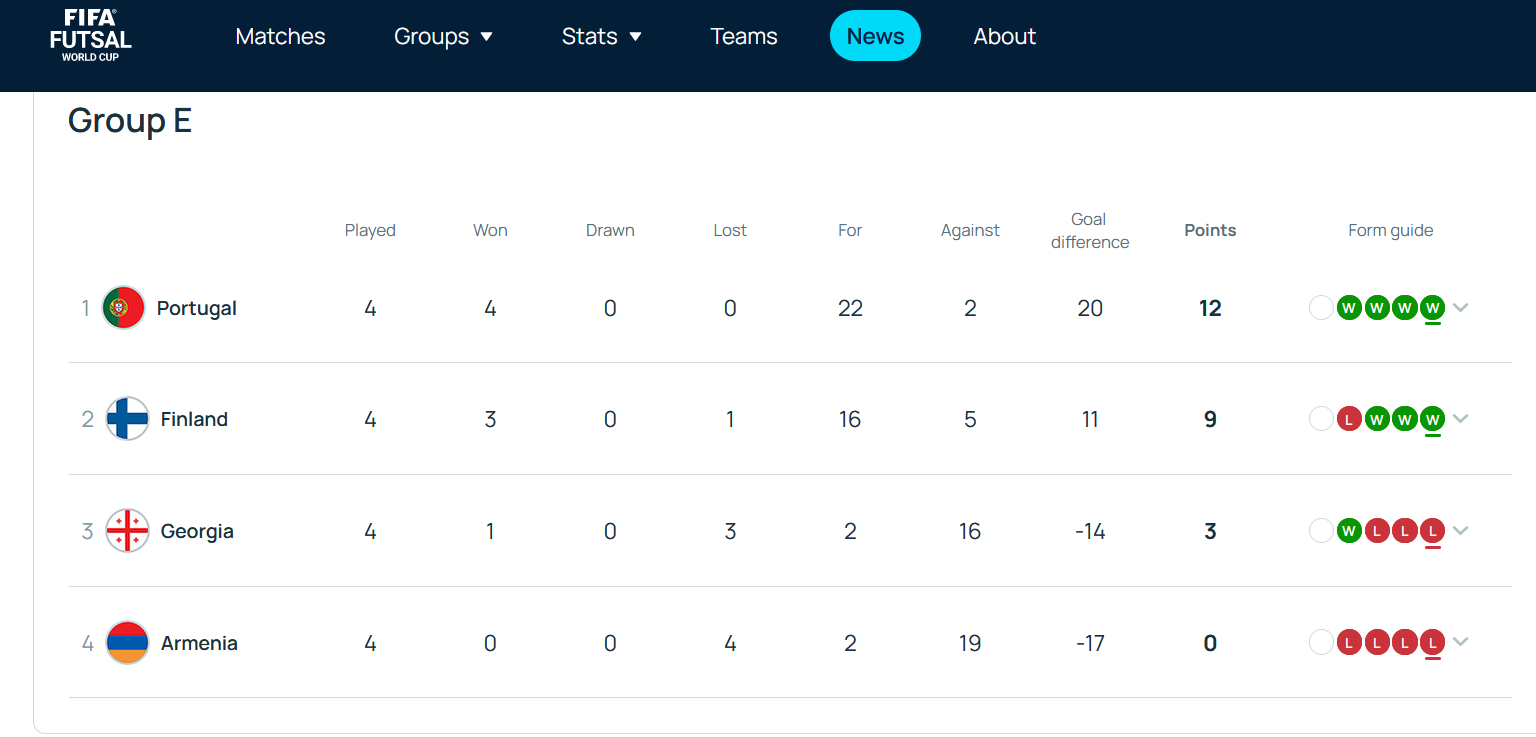The image size is (1536, 737).
Task: Expand Georgia's form guide chevron
Action: (x=1461, y=531)
